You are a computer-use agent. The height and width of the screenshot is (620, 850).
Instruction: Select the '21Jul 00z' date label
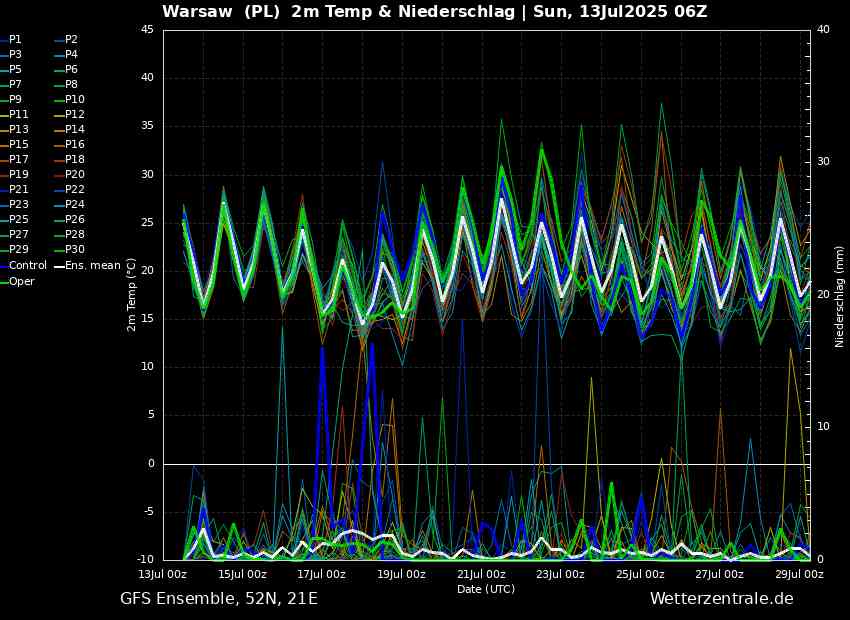482,574
